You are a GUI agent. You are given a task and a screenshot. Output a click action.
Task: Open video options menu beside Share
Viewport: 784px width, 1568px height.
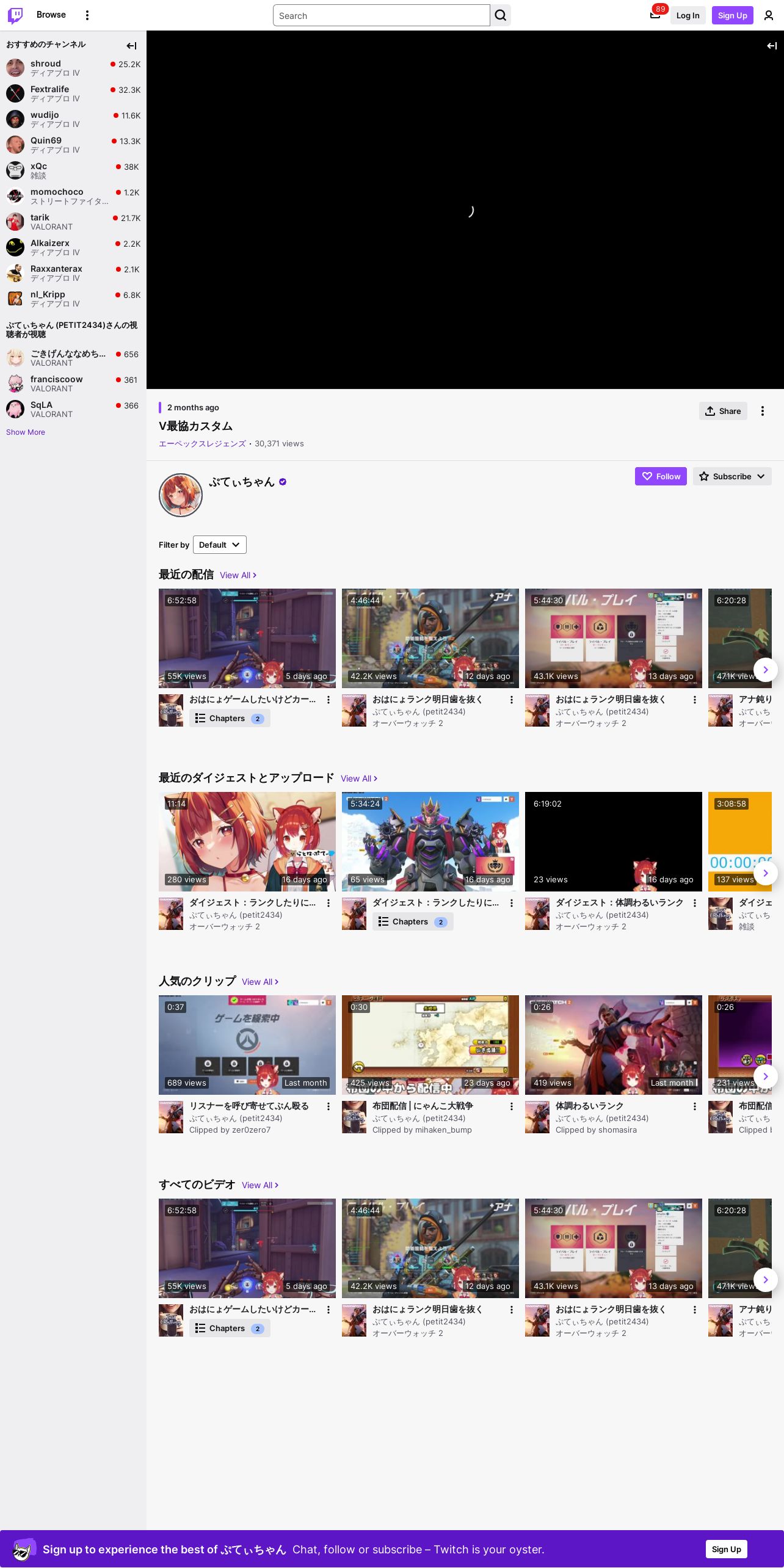(763, 411)
